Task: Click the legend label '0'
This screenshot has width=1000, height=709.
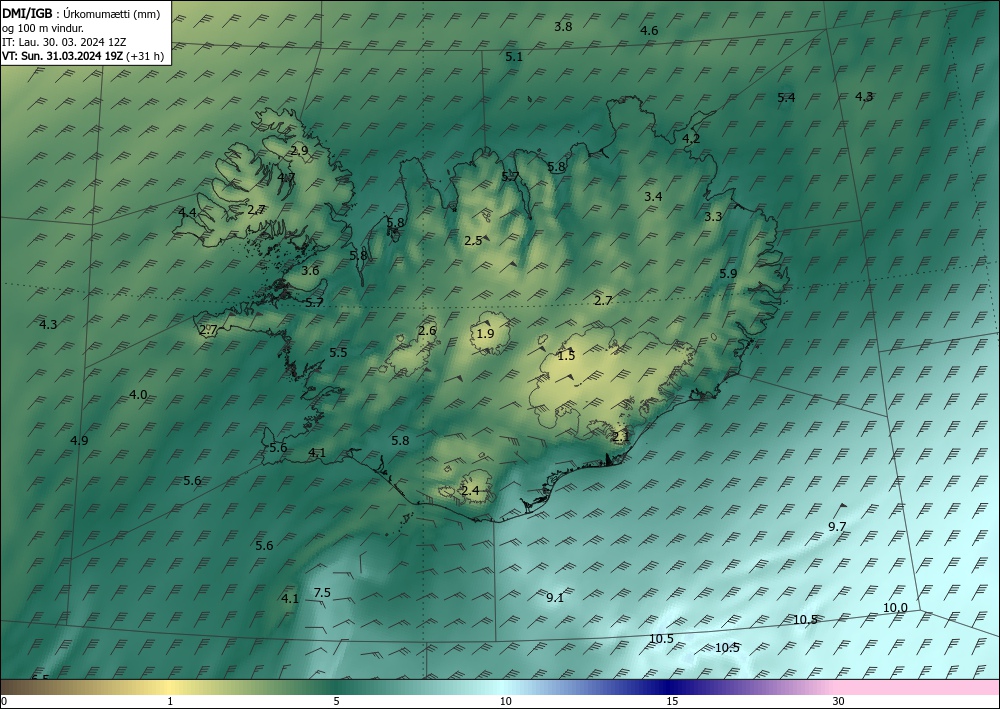Action: coord(4,701)
